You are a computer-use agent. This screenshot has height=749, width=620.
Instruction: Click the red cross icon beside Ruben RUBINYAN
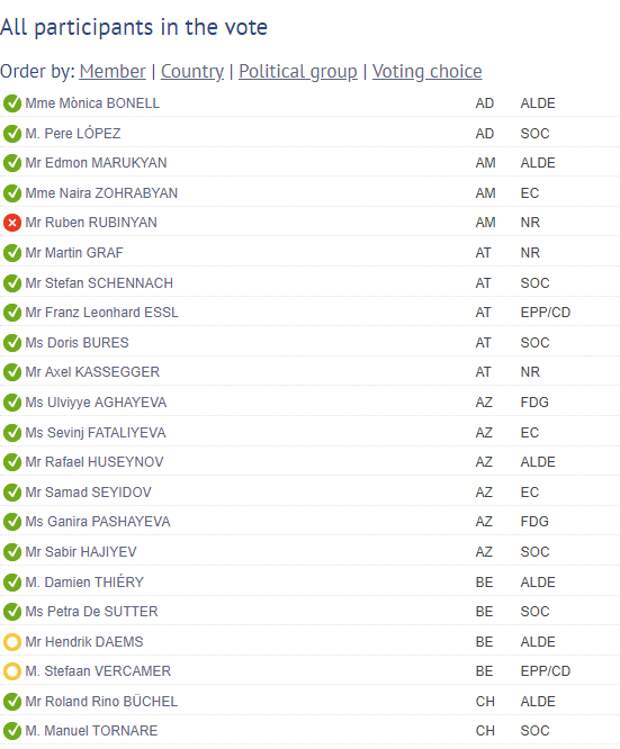pyautogui.click(x=12, y=223)
